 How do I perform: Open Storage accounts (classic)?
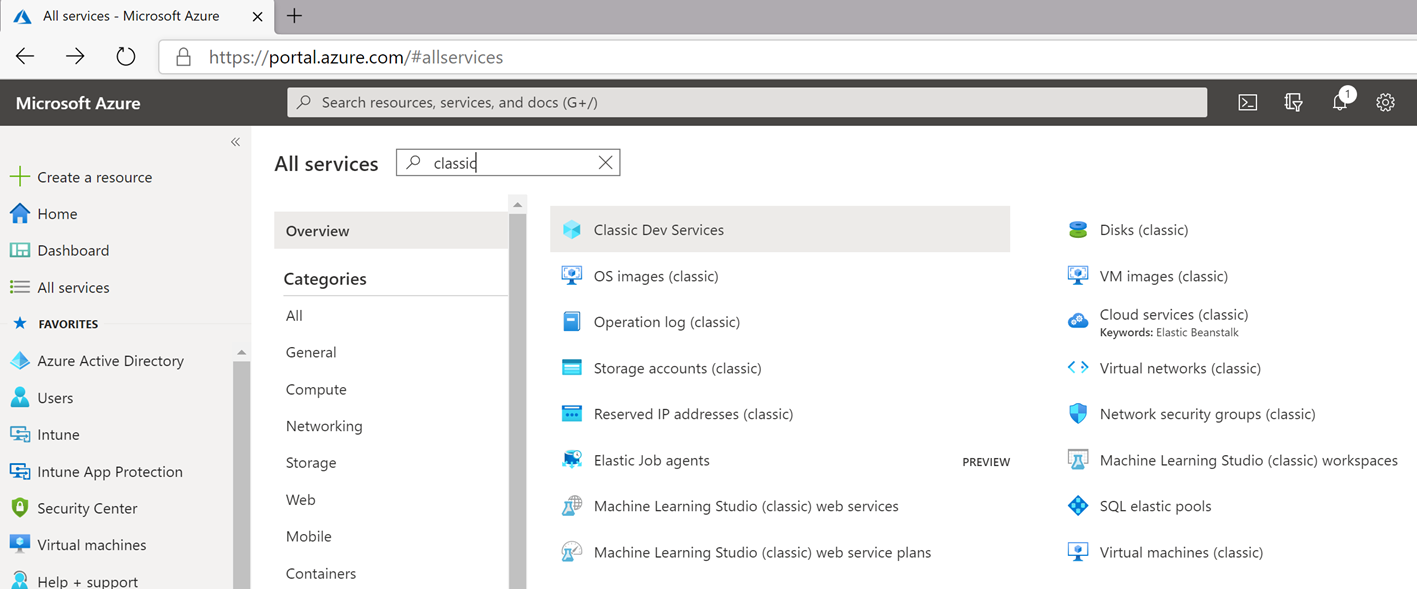pyautogui.click(x=677, y=368)
